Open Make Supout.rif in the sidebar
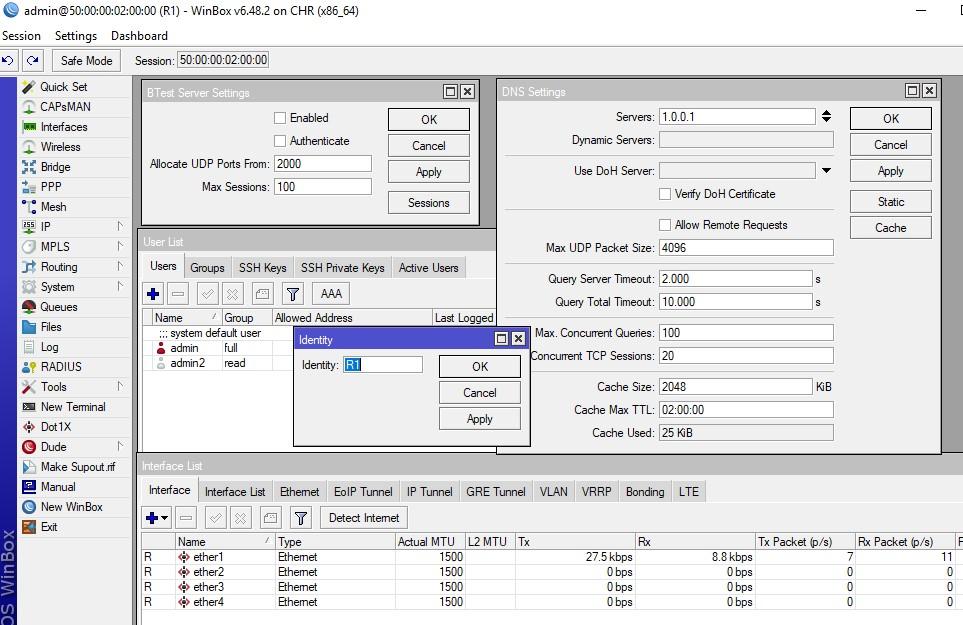Screen dimensions: 963x625 [x=77, y=467]
